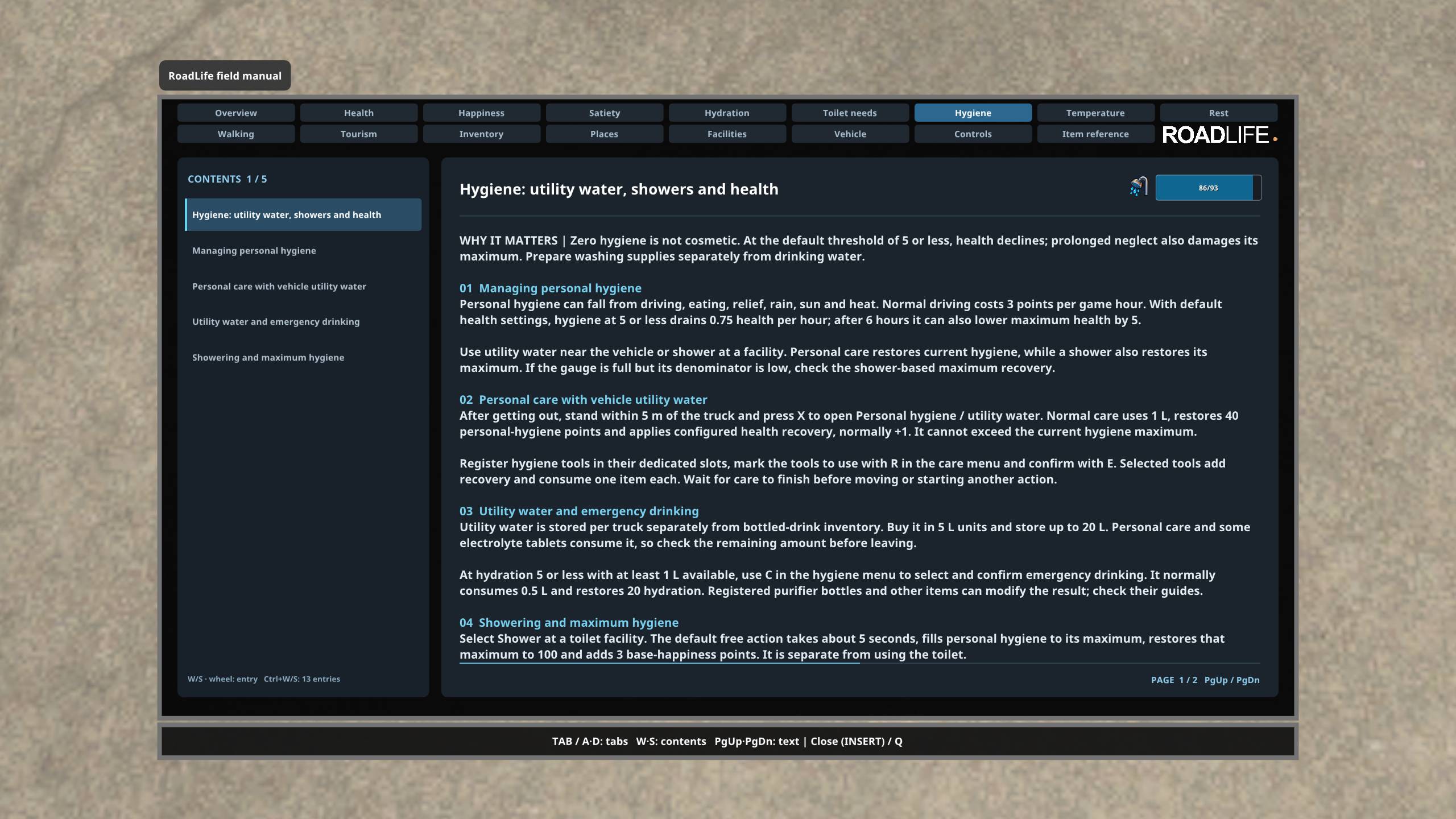Click 'Close (INSERT) / Q' in footer bar
The width and height of the screenshot is (1456, 819).
click(x=857, y=741)
